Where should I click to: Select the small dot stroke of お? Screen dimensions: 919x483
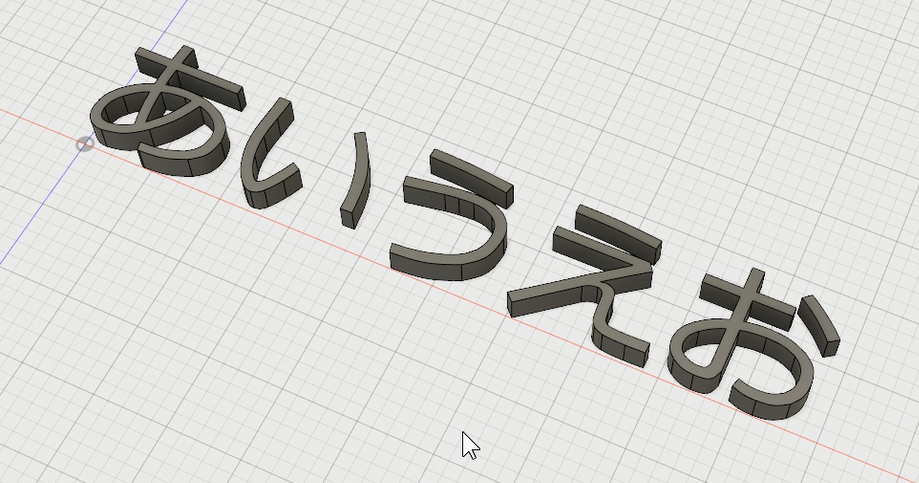point(821,325)
